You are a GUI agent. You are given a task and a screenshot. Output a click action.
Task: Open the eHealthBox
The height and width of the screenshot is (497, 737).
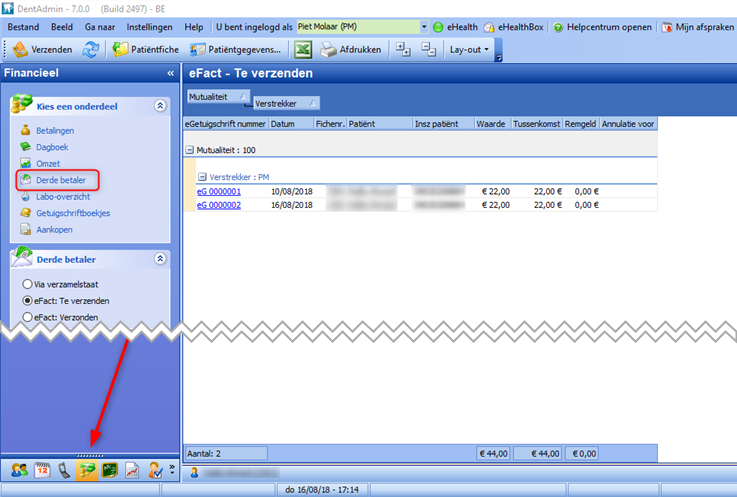(x=514, y=27)
